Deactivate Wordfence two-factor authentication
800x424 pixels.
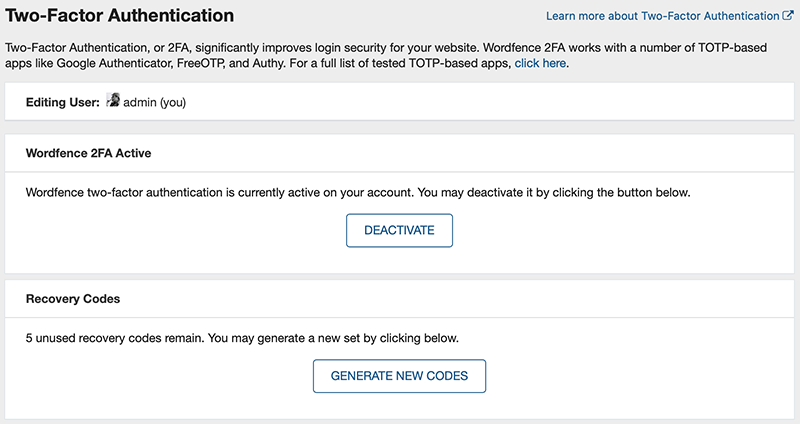399,231
